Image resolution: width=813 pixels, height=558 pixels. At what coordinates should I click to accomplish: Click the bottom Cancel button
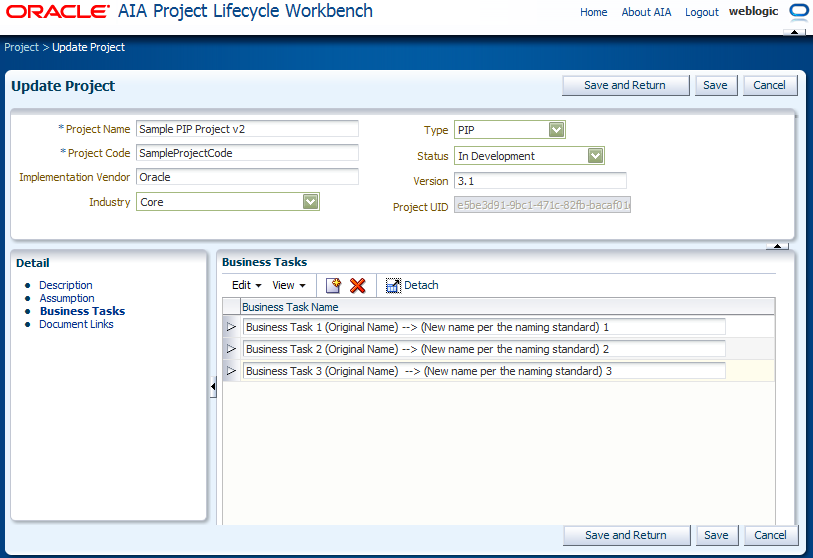[x=770, y=535]
